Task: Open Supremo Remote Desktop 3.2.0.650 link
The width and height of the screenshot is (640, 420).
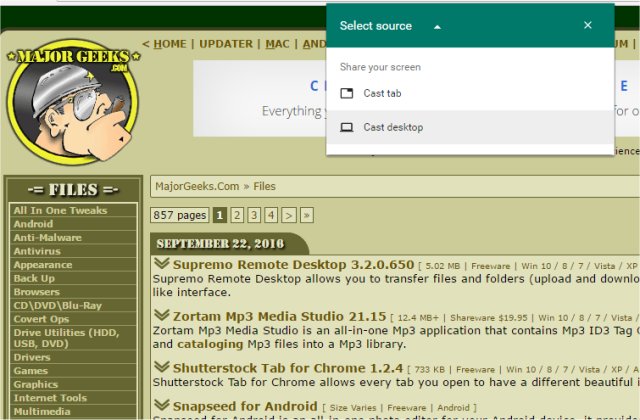Action: pos(293,264)
